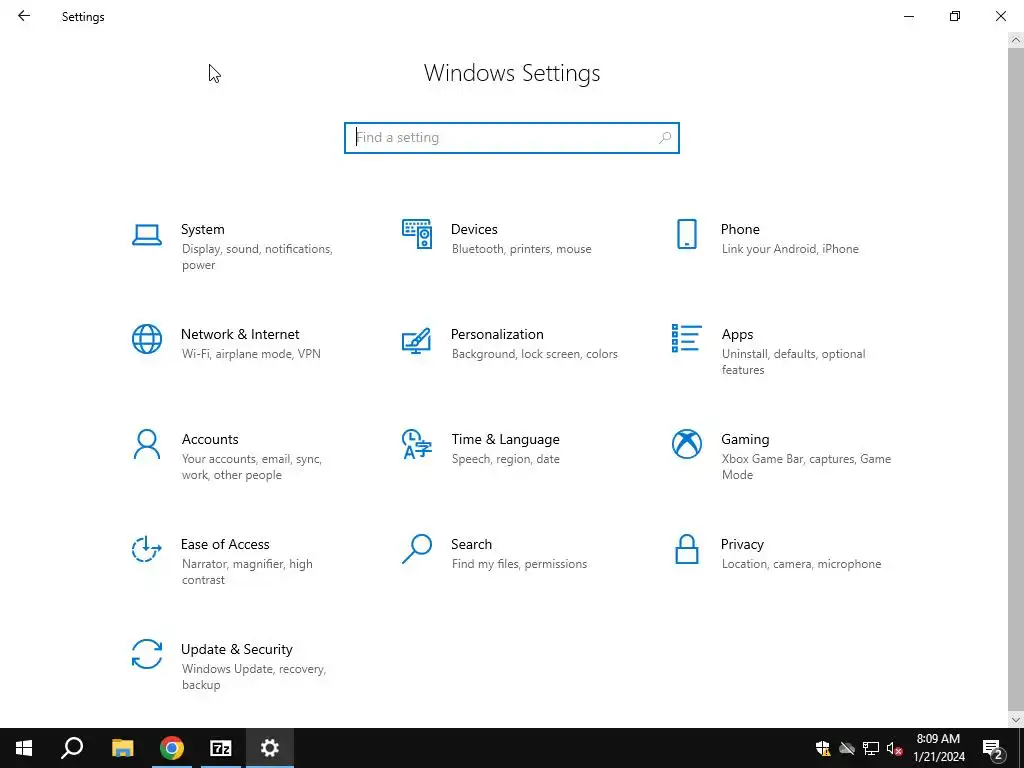Click the Accounts heading
1024x768 pixels.
pos(210,440)
